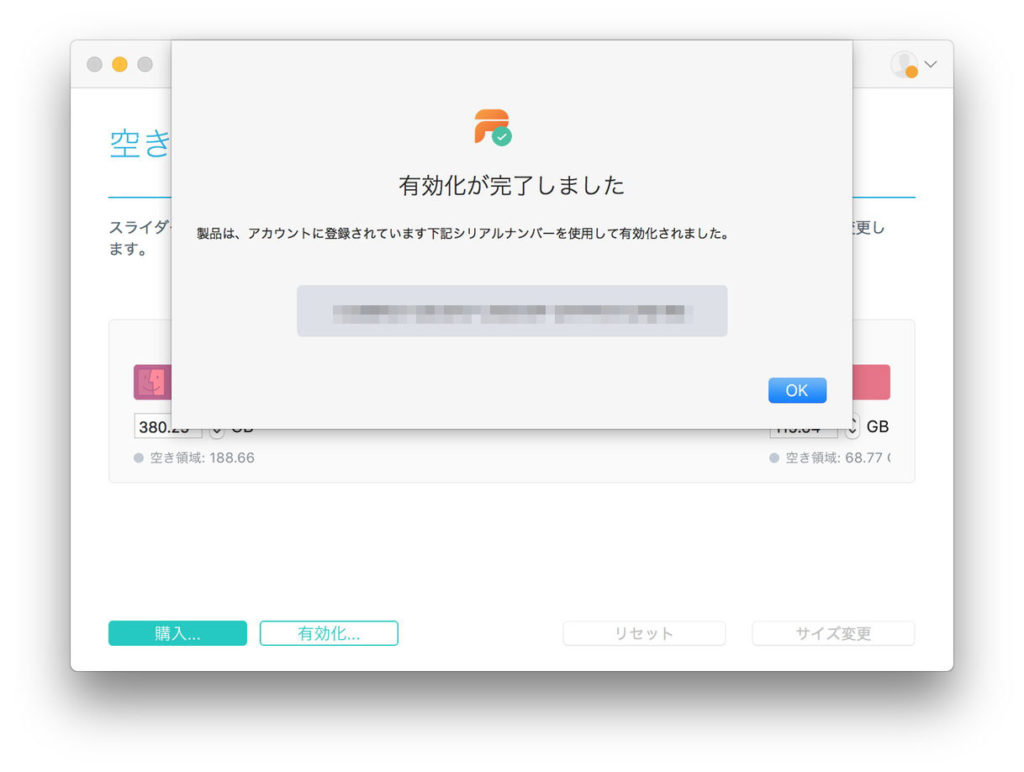The width and height of the screenshot is (1024, 772).
Task: Expand the account menu chevron
Action: (931, 64)
